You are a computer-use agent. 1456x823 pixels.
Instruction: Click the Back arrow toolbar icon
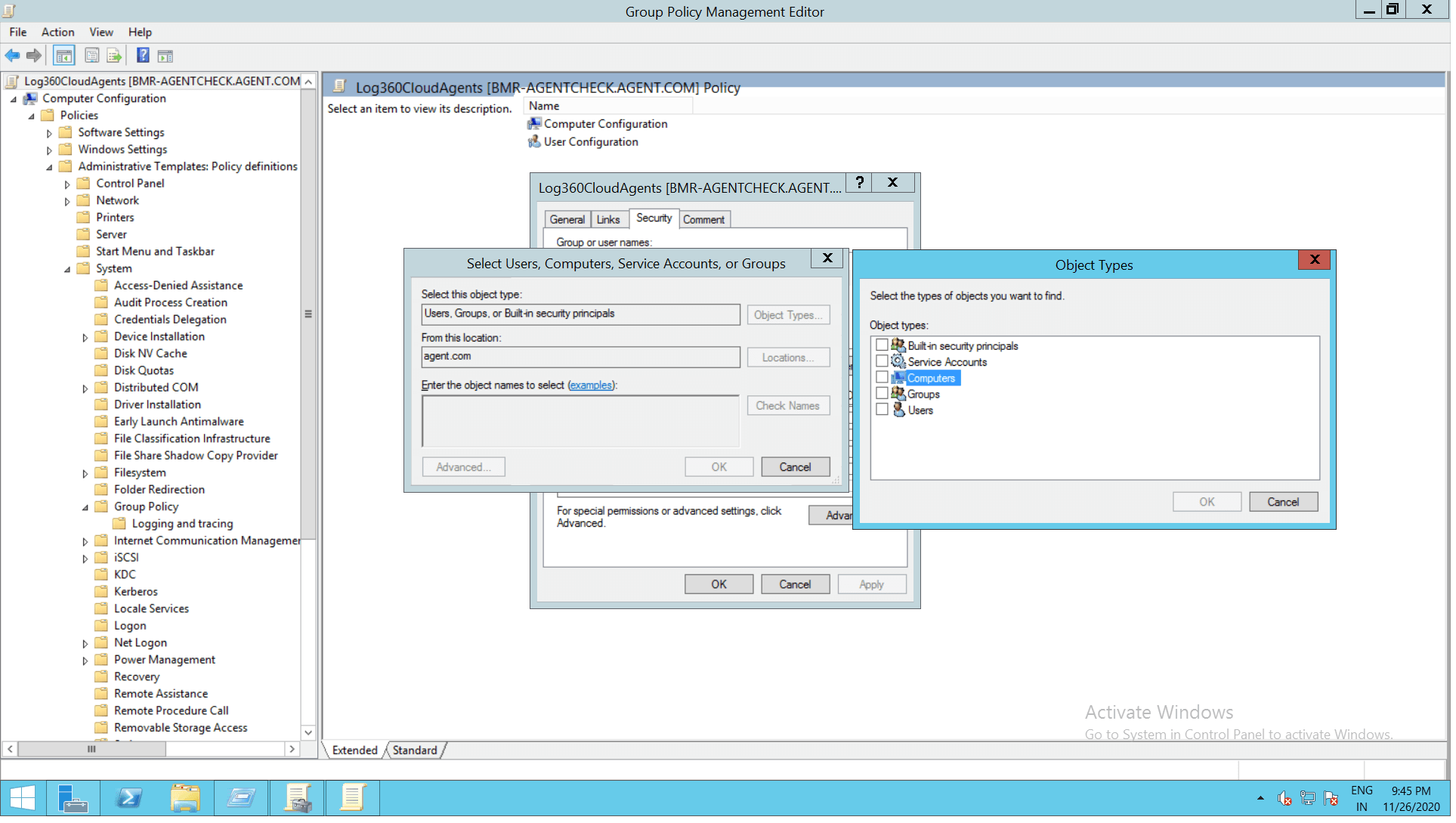(12, 56)
